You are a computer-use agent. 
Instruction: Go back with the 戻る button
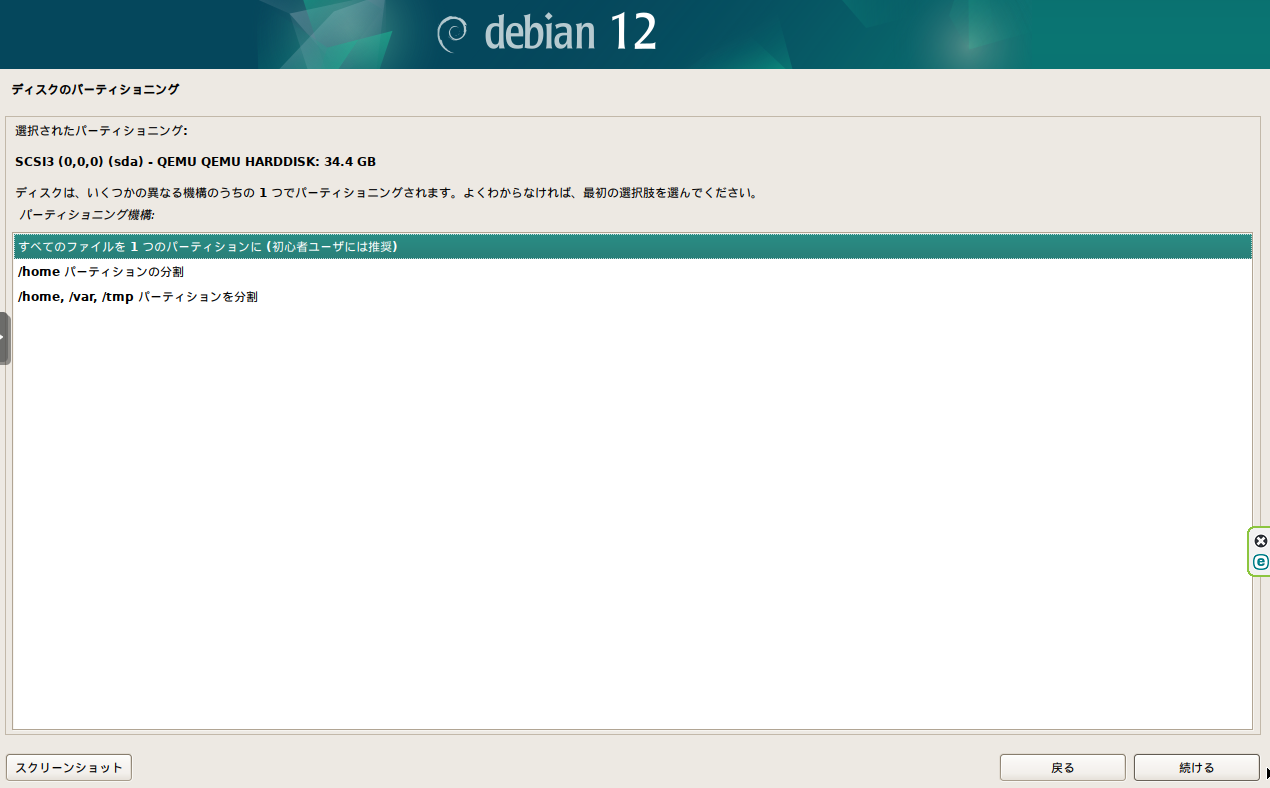(x=1062, y=767)
